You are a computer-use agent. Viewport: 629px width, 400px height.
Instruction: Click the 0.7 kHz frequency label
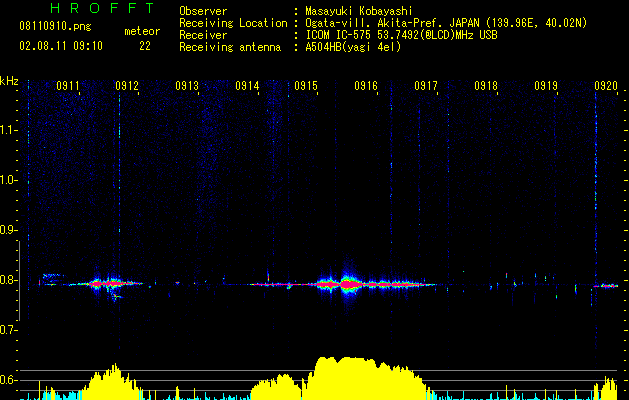(7, 330)
